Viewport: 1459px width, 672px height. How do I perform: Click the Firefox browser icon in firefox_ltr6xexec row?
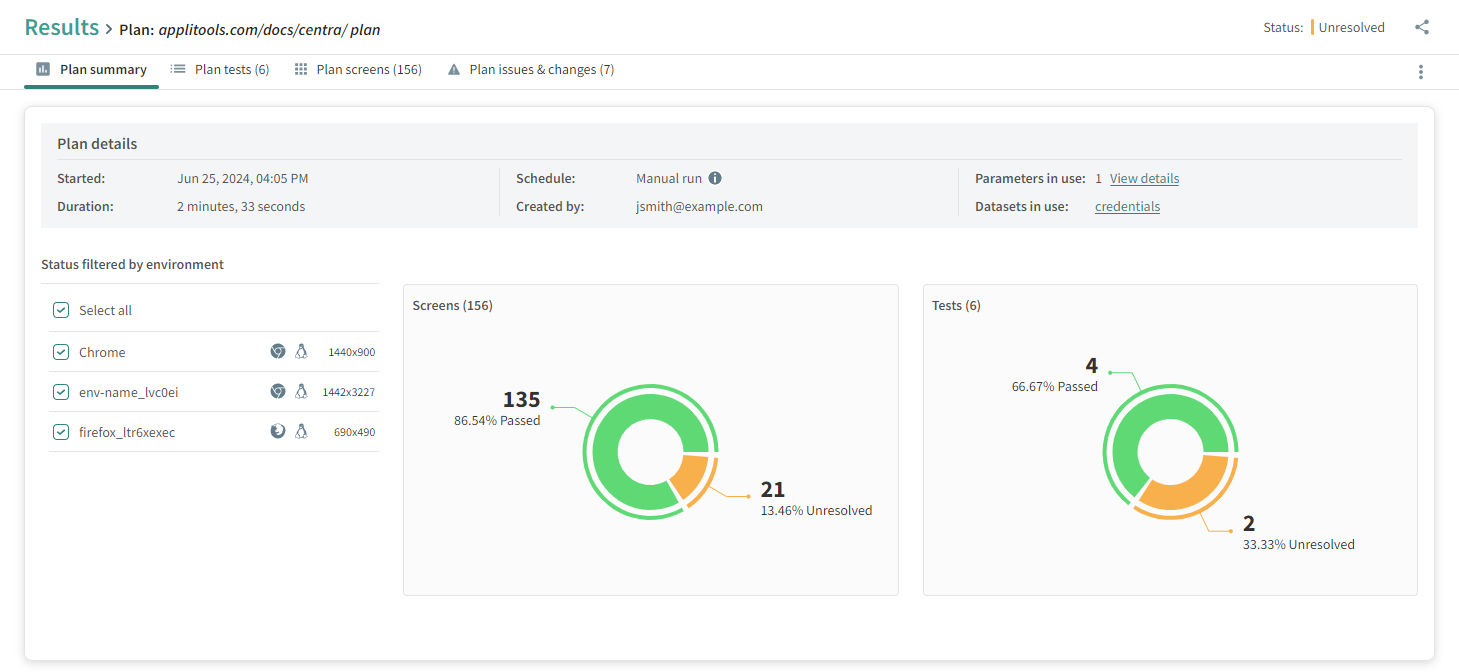pos(278,432)
